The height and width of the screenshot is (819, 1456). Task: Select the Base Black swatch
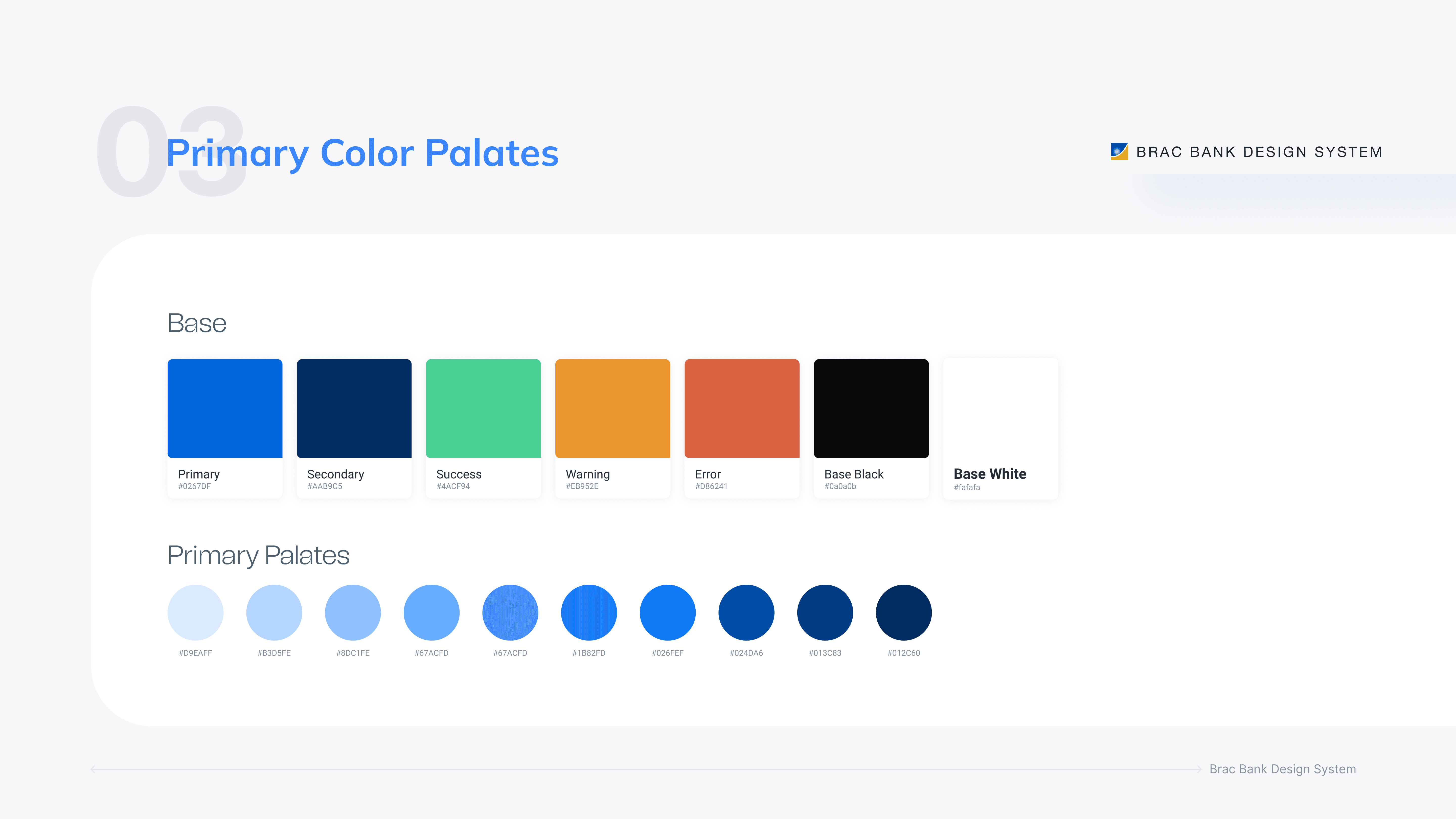coord(871,408)
